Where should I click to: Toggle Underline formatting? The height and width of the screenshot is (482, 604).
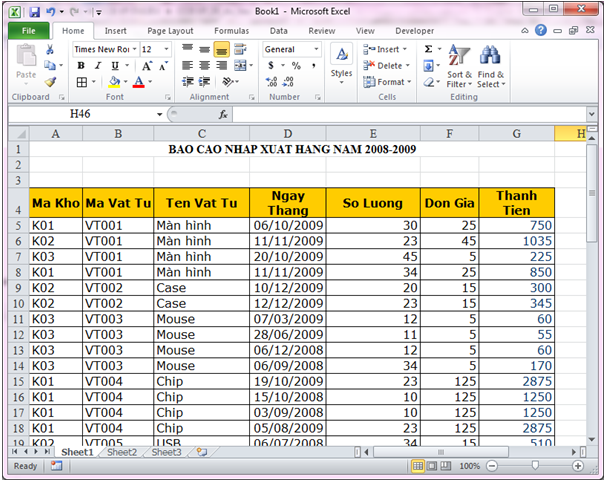point(115,66)
